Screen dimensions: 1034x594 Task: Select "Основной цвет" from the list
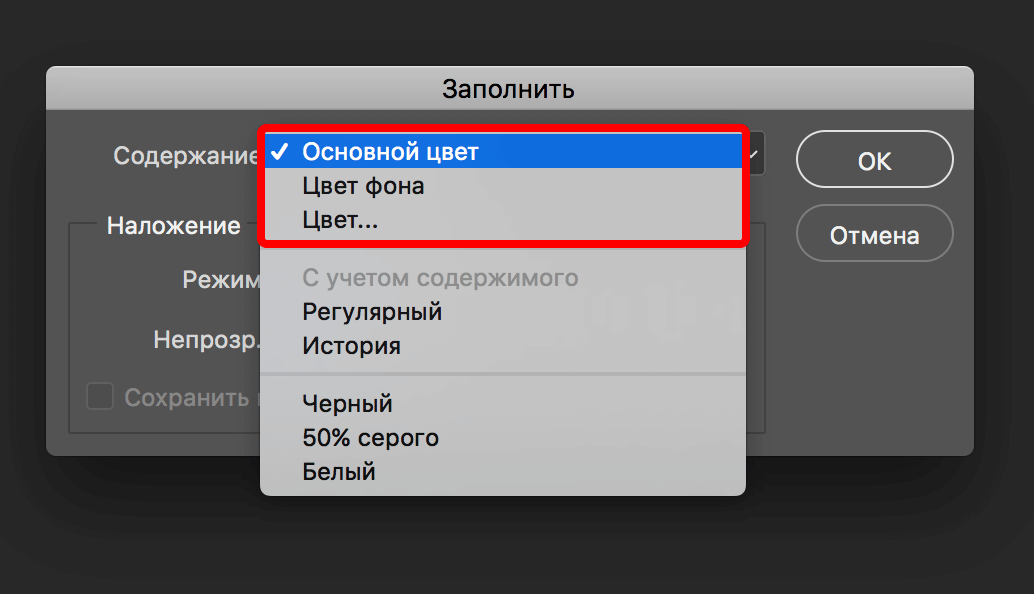coord(390,152)
